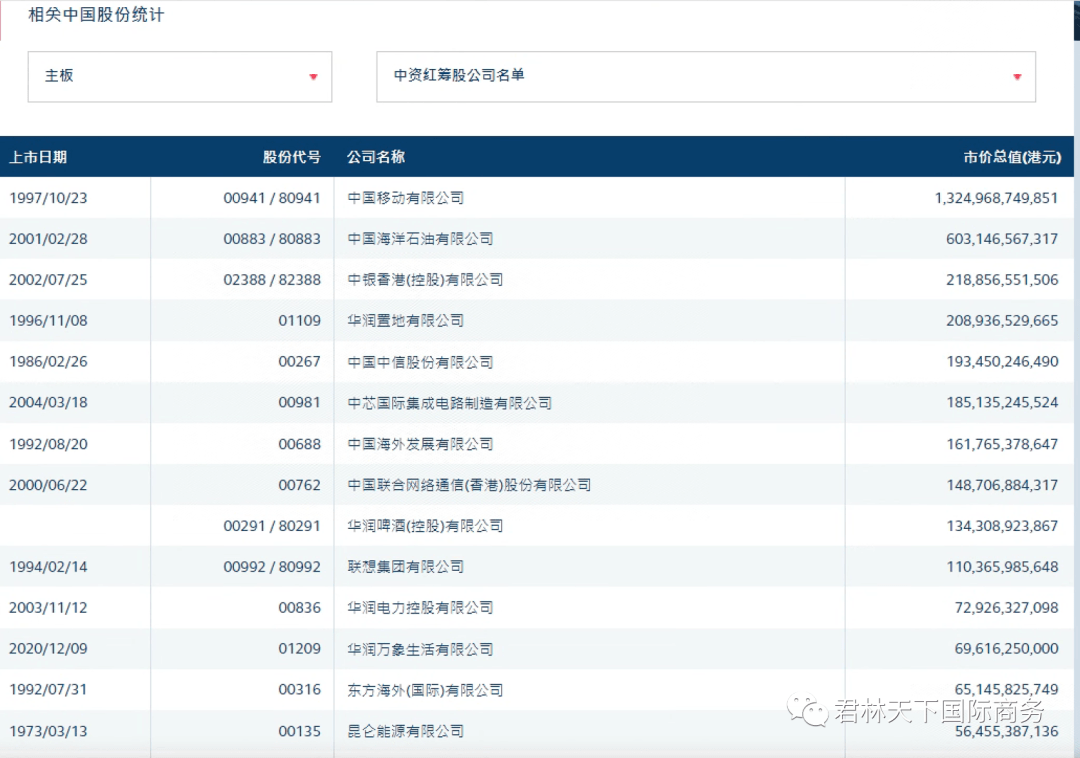1080x758 pixels.
Task: Select market value 110,365,985,648
Action: coord(1002,567)
